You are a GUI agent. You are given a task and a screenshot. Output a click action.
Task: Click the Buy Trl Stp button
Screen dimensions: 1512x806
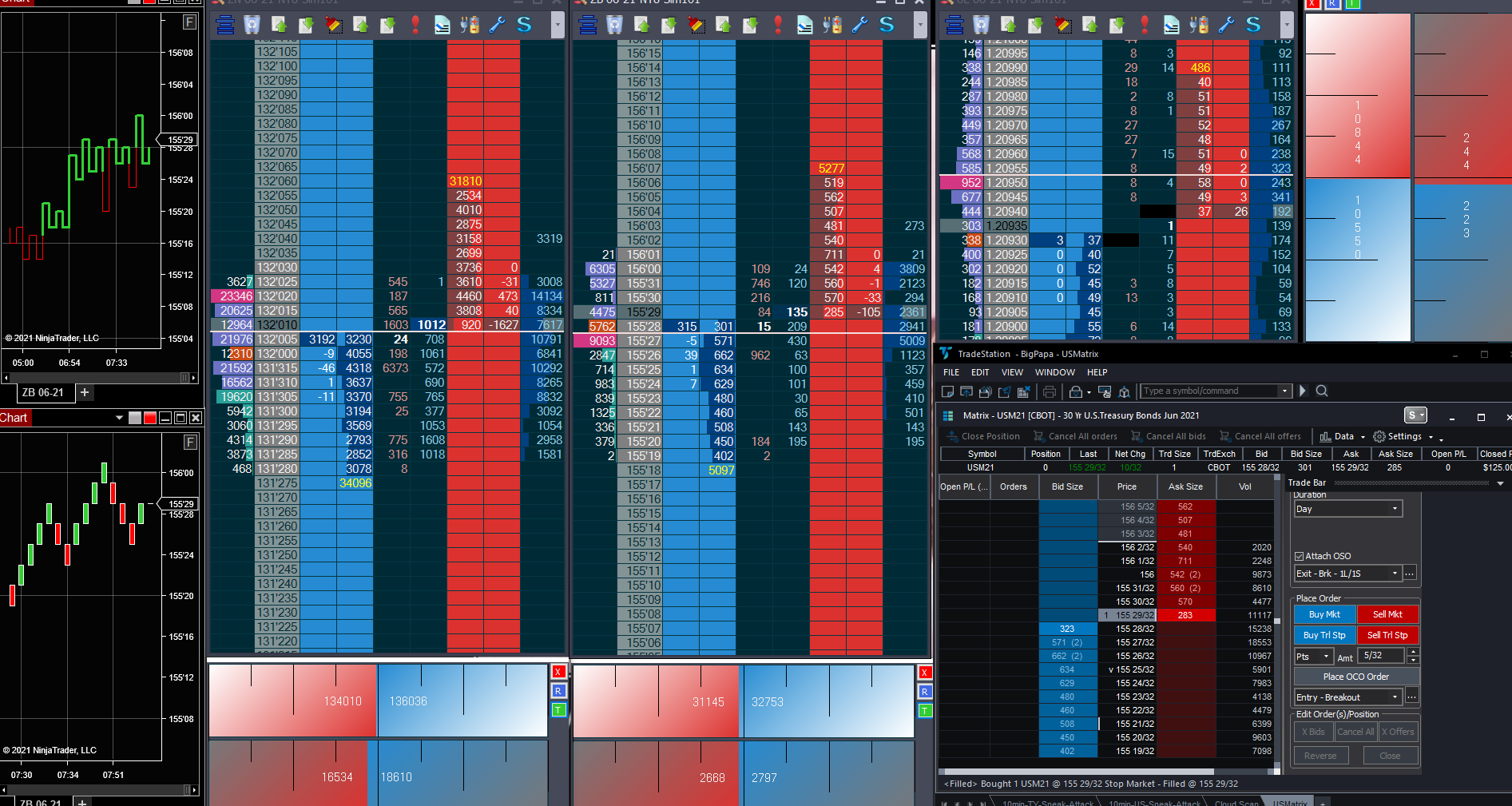point(1324,635)
